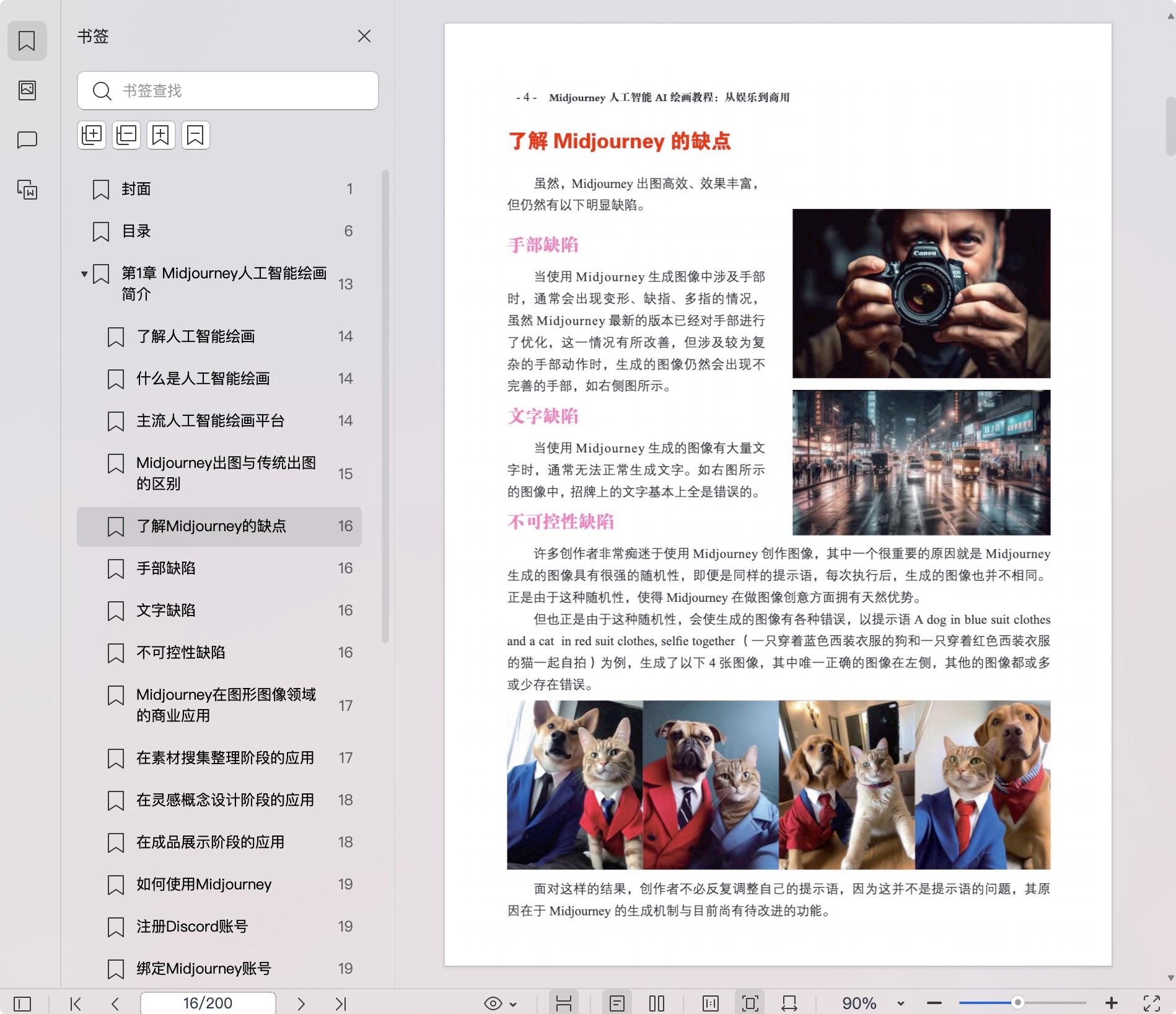The height and width of the screenshot is (1014, 1176).
Task: Switch to single page view
Action: point(617,1003)
